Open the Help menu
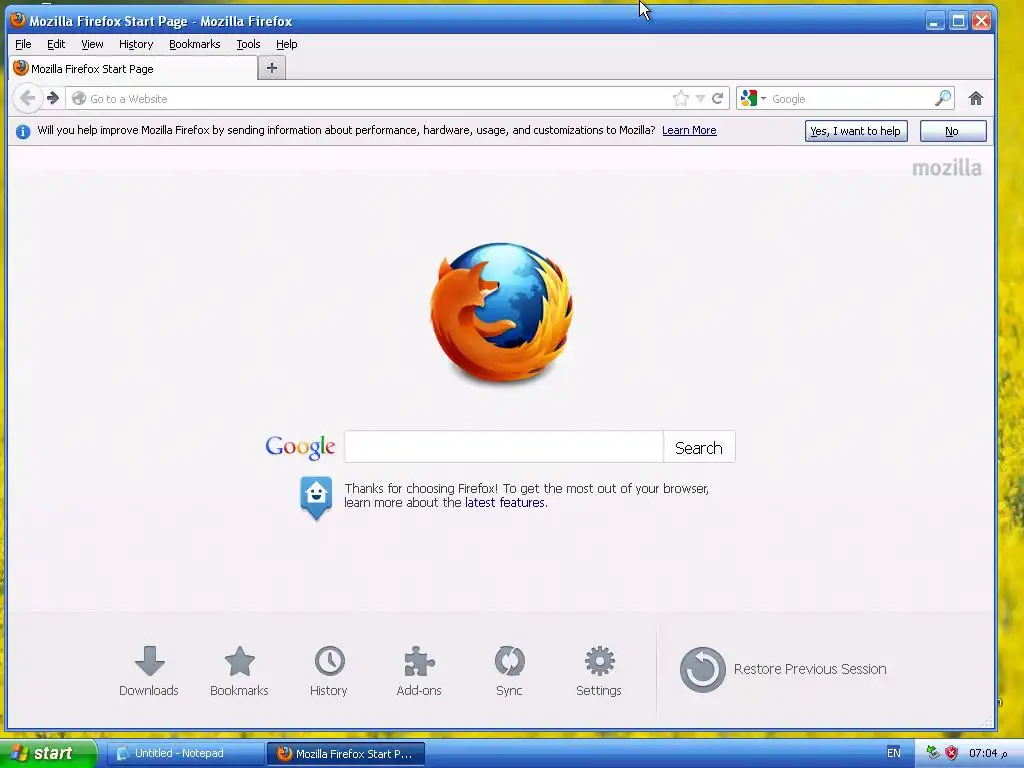Screen dimensions: 1024x768 tap(286, 44)
